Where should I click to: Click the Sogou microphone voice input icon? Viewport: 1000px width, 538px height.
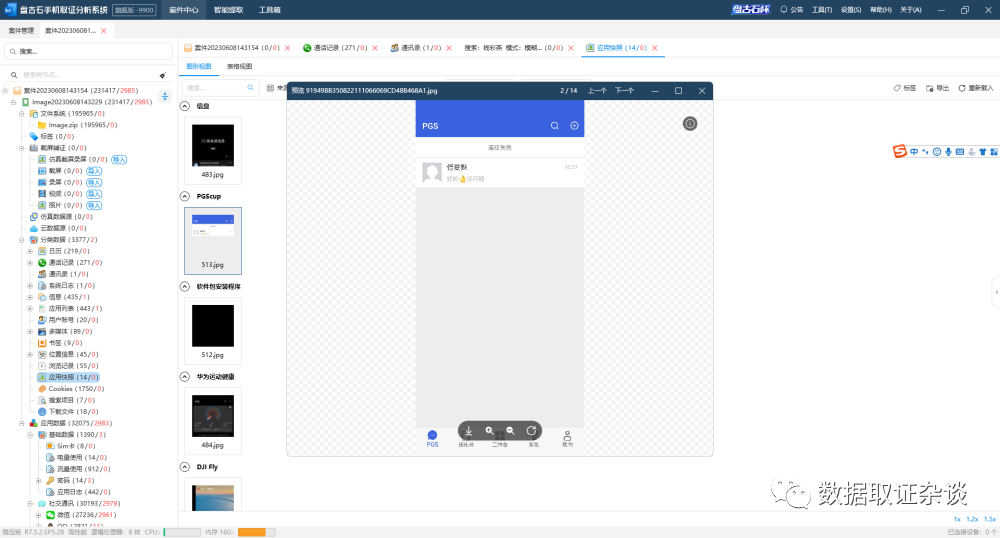tap(948, 152)
